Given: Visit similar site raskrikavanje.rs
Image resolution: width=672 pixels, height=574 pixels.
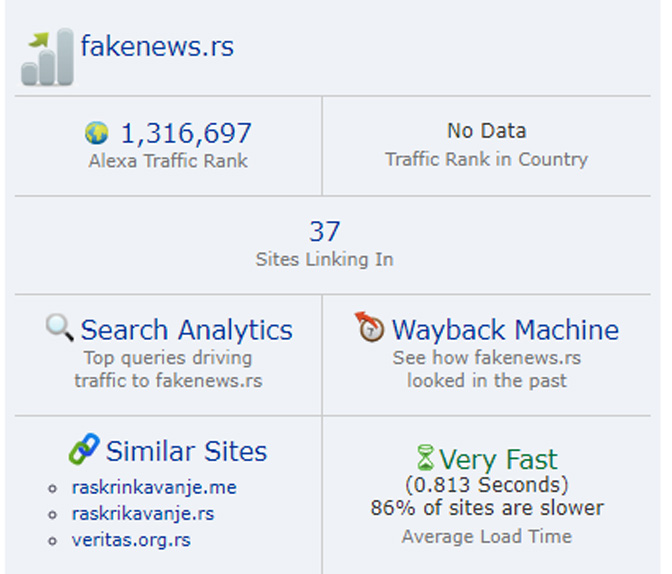Looking at the screenshot, I should 143,514.
